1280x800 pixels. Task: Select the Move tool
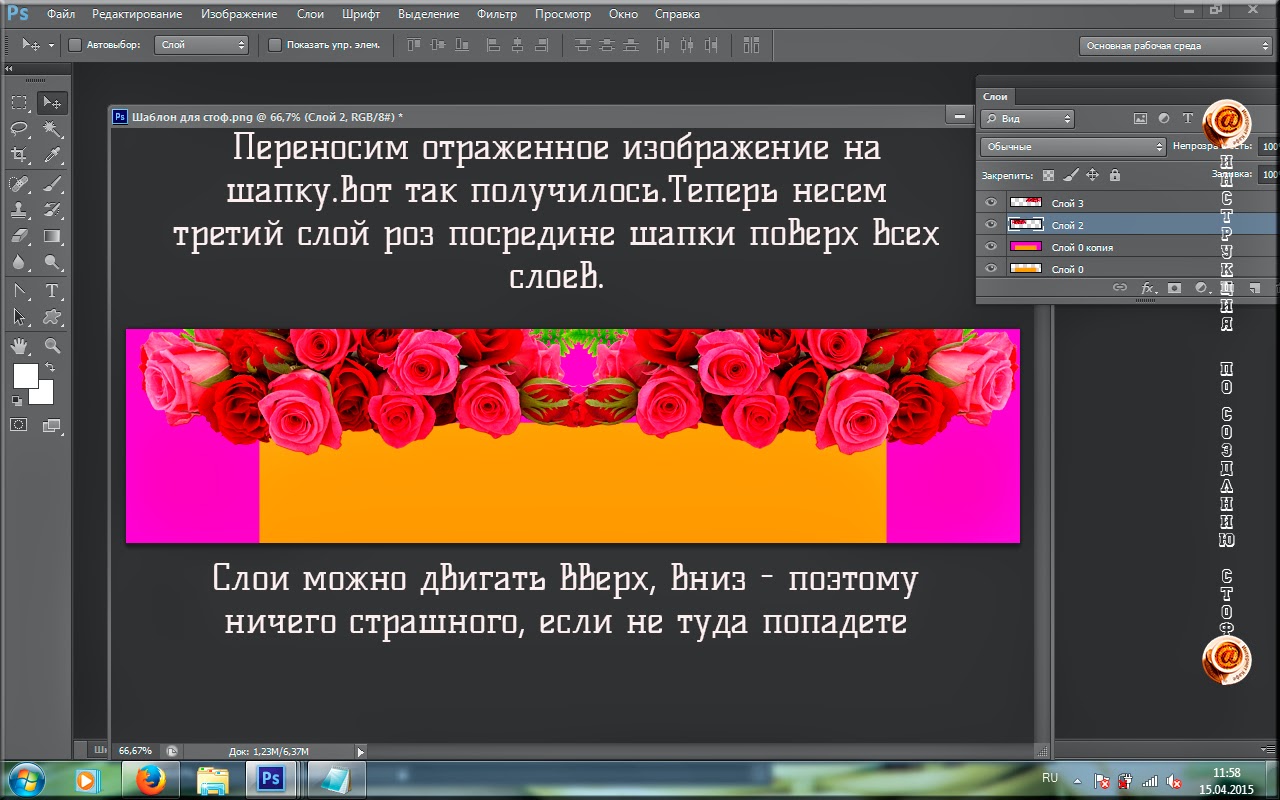coord(52,103)
